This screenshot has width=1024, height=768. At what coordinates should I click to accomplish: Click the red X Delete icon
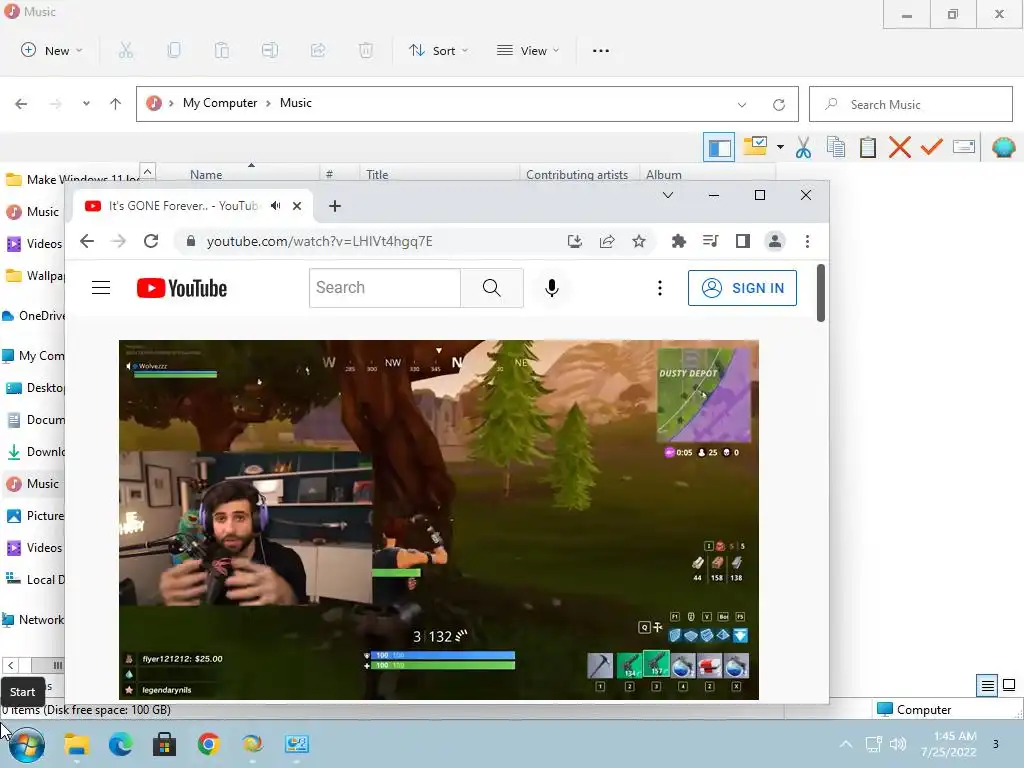click(900, 148)
